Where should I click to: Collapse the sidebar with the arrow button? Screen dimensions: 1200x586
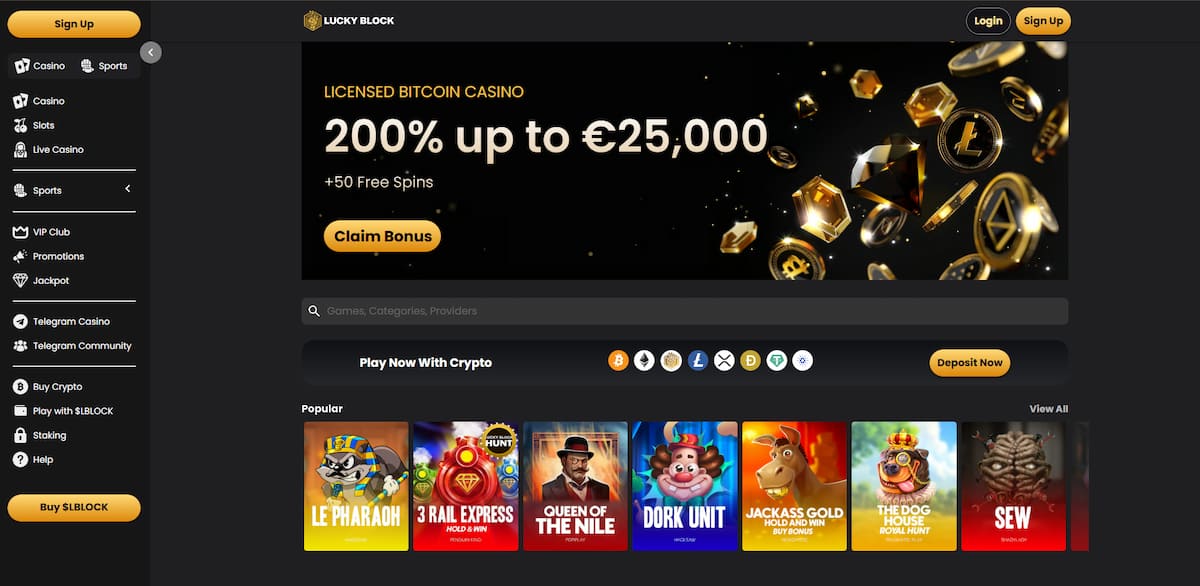point(151,52)
